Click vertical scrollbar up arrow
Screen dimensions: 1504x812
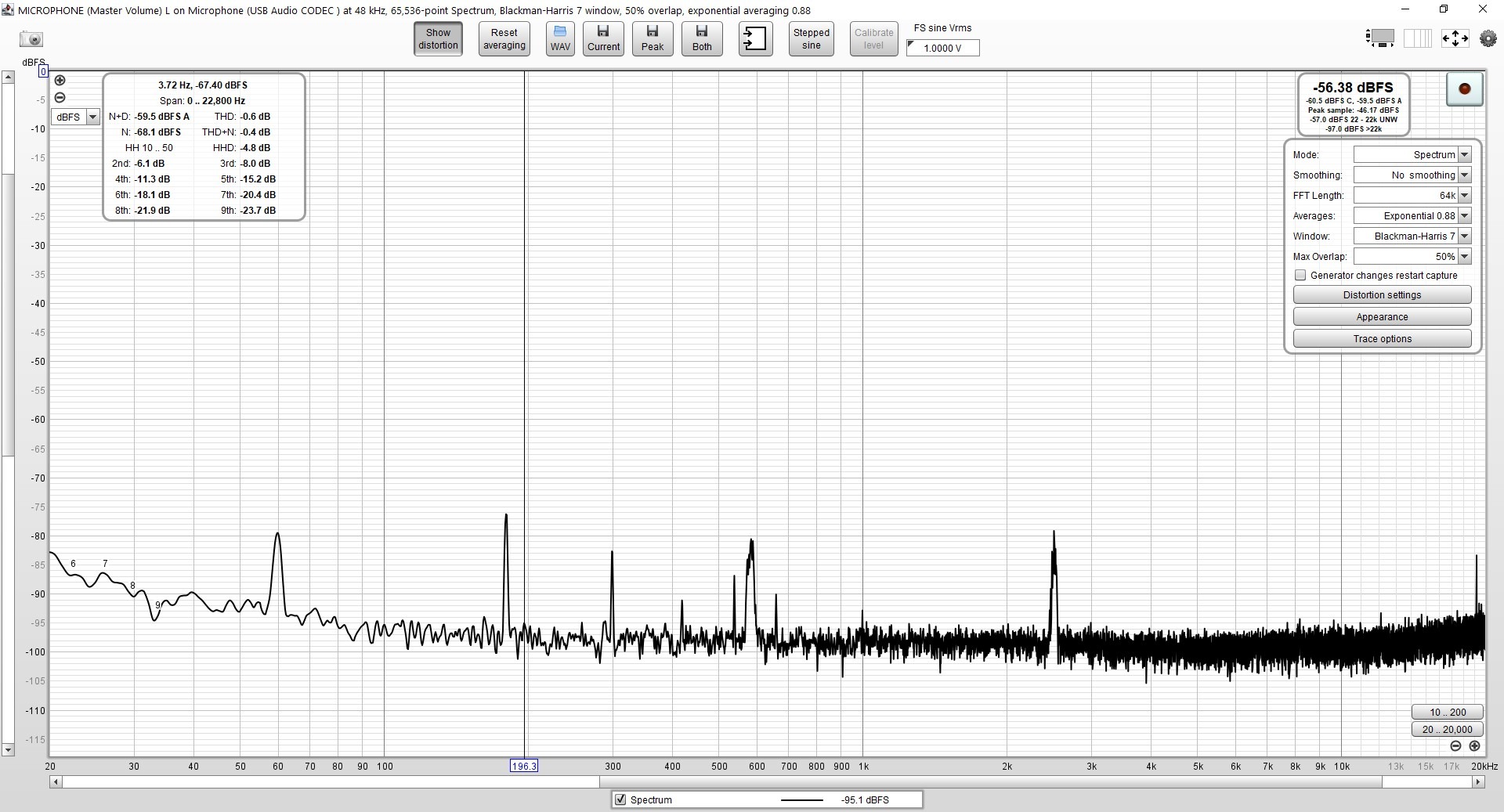pyautogui.click(x=8, y=77)
